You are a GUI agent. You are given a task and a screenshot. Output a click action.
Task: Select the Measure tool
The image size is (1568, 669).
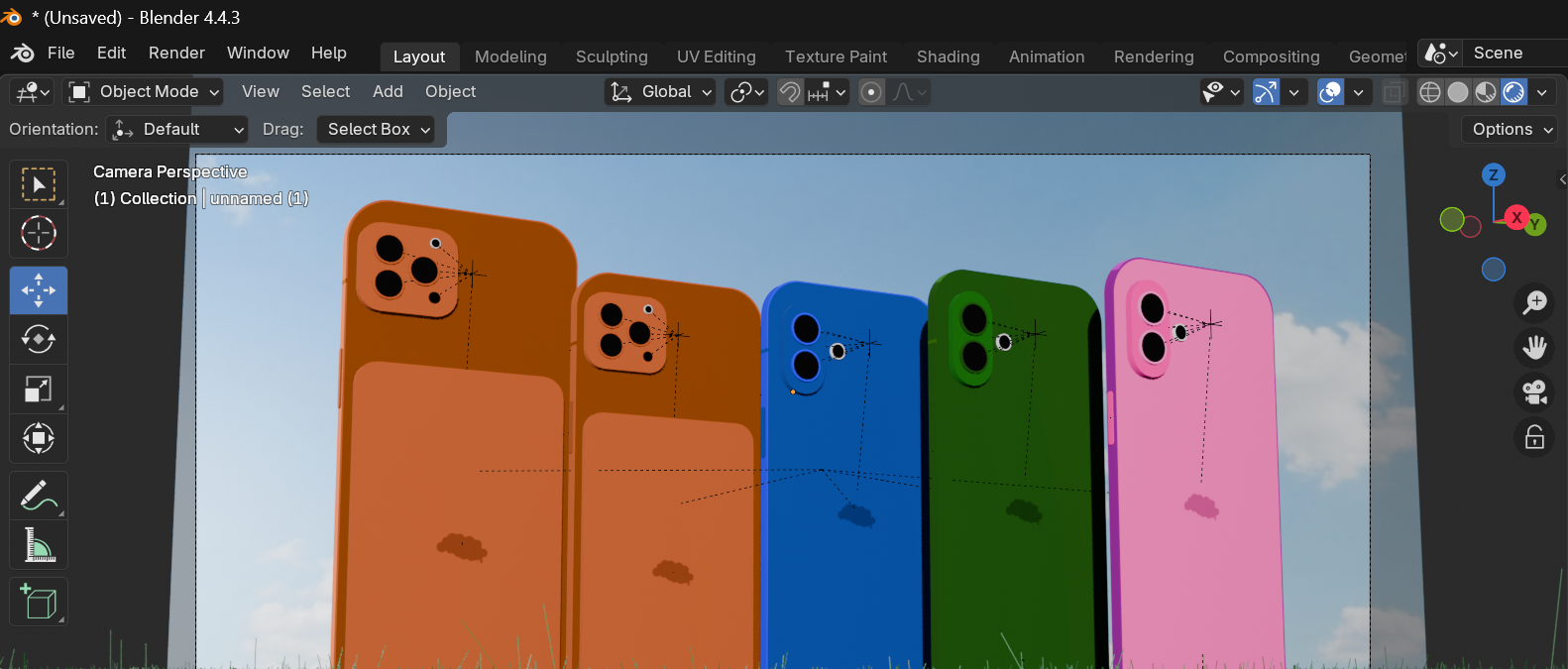pos(39,544)
